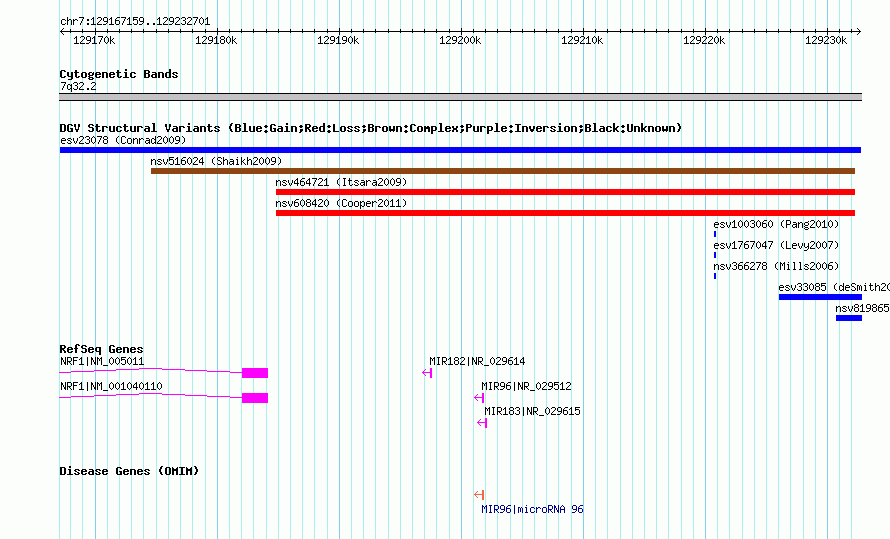The width and height of the screenshot is (890, 539).
Task: Click the nsv464721 (Itsara2009) label
Action: (x=341, y=182)
